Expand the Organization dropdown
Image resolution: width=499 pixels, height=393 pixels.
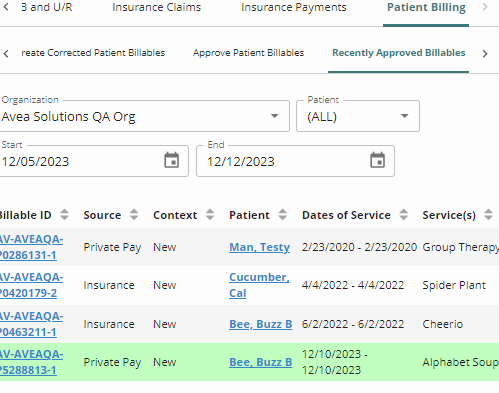click(x=274, y=116)
